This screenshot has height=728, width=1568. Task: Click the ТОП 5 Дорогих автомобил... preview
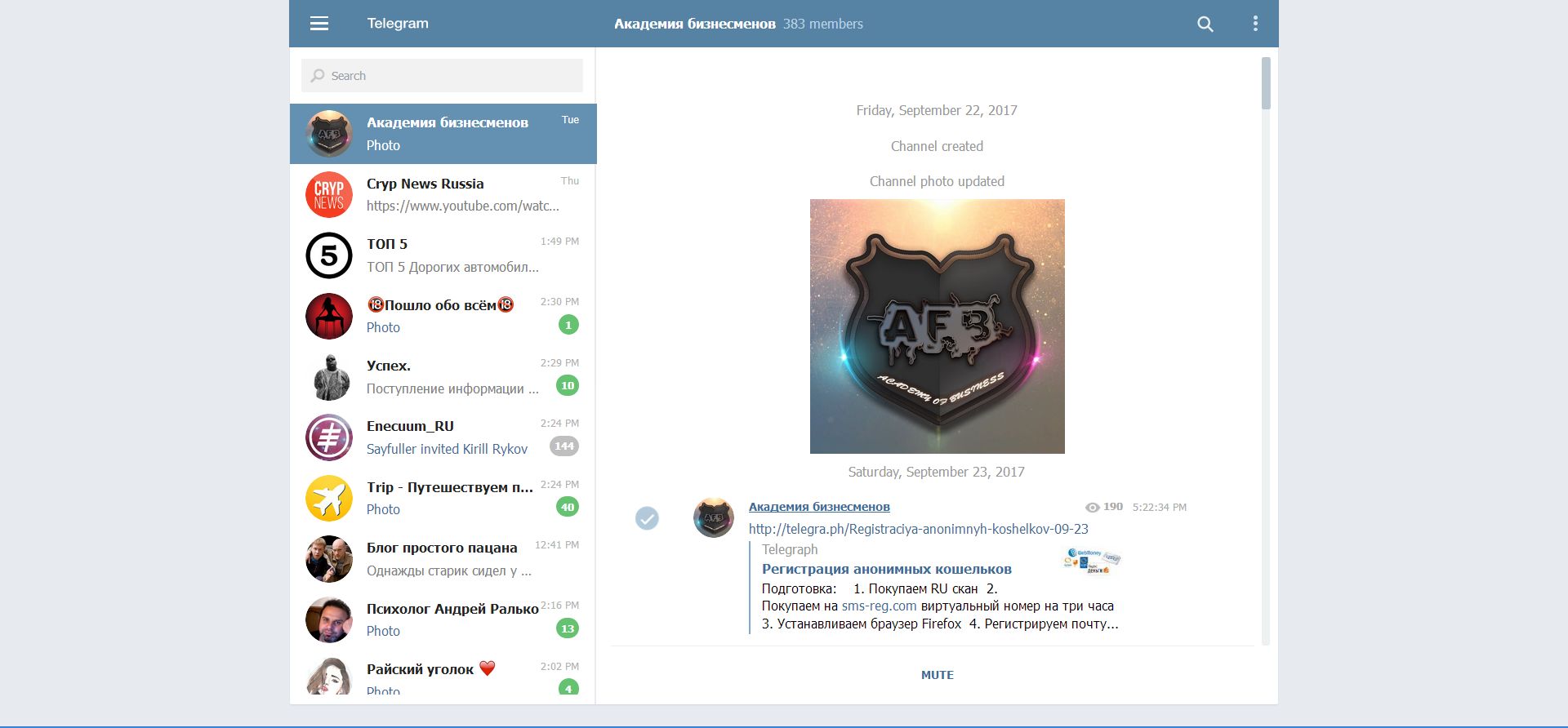click(452, 267)
